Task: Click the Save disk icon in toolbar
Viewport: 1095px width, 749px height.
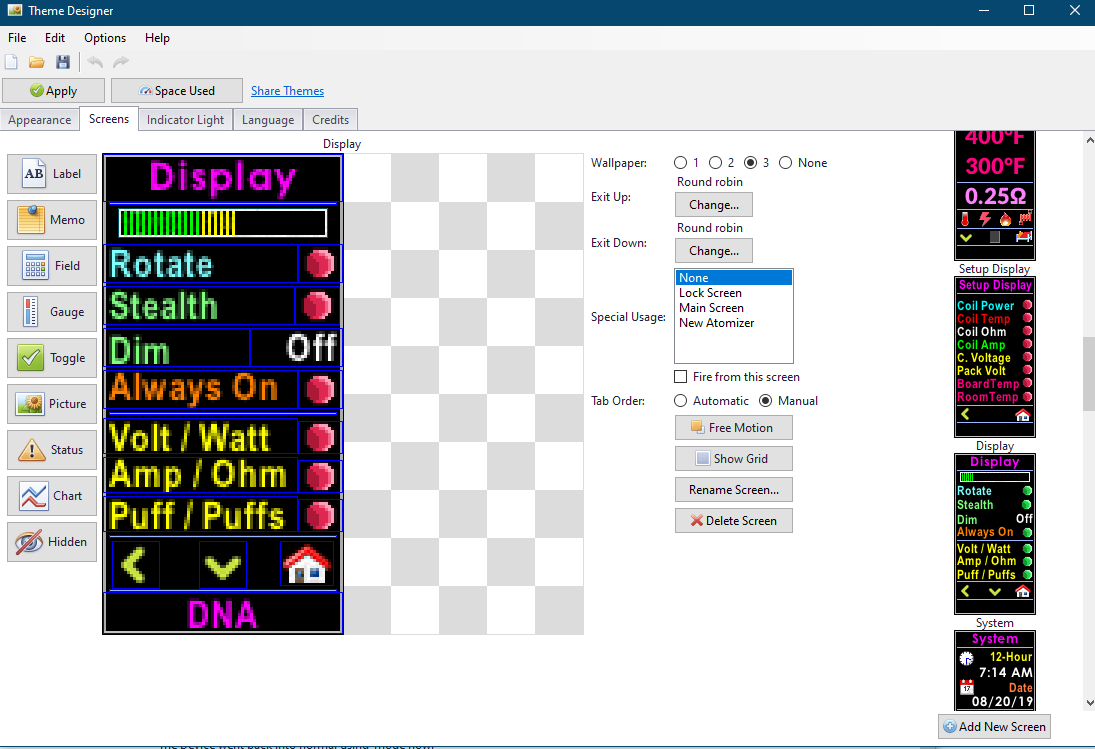Action: point(63,62)
